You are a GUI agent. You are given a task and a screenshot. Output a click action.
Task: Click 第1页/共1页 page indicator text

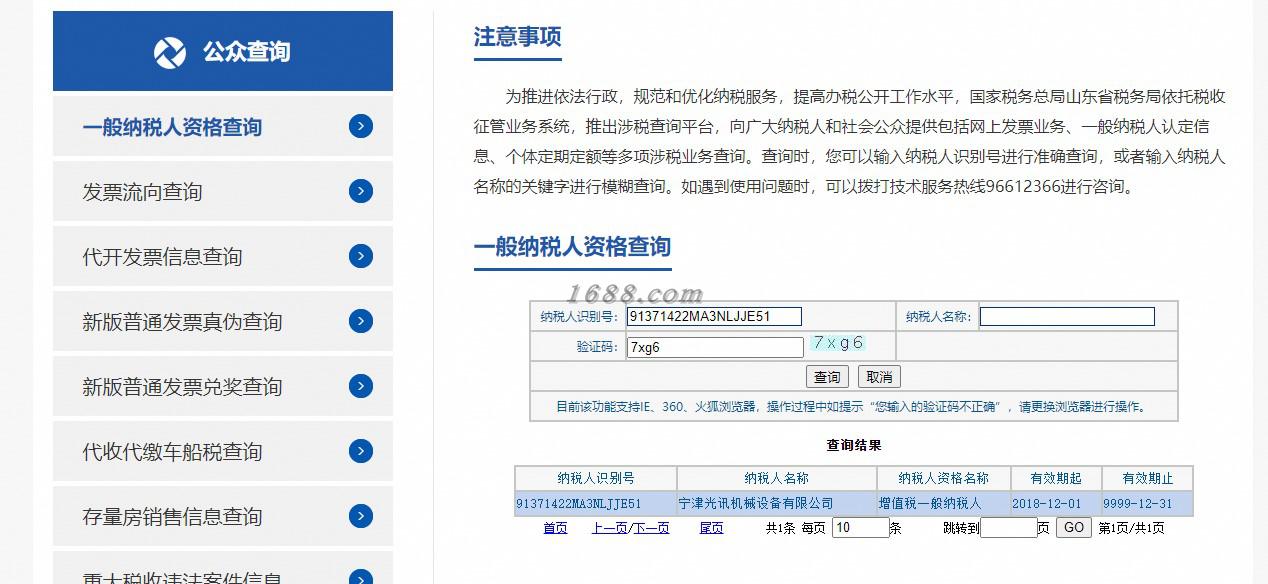[1131, 528]
